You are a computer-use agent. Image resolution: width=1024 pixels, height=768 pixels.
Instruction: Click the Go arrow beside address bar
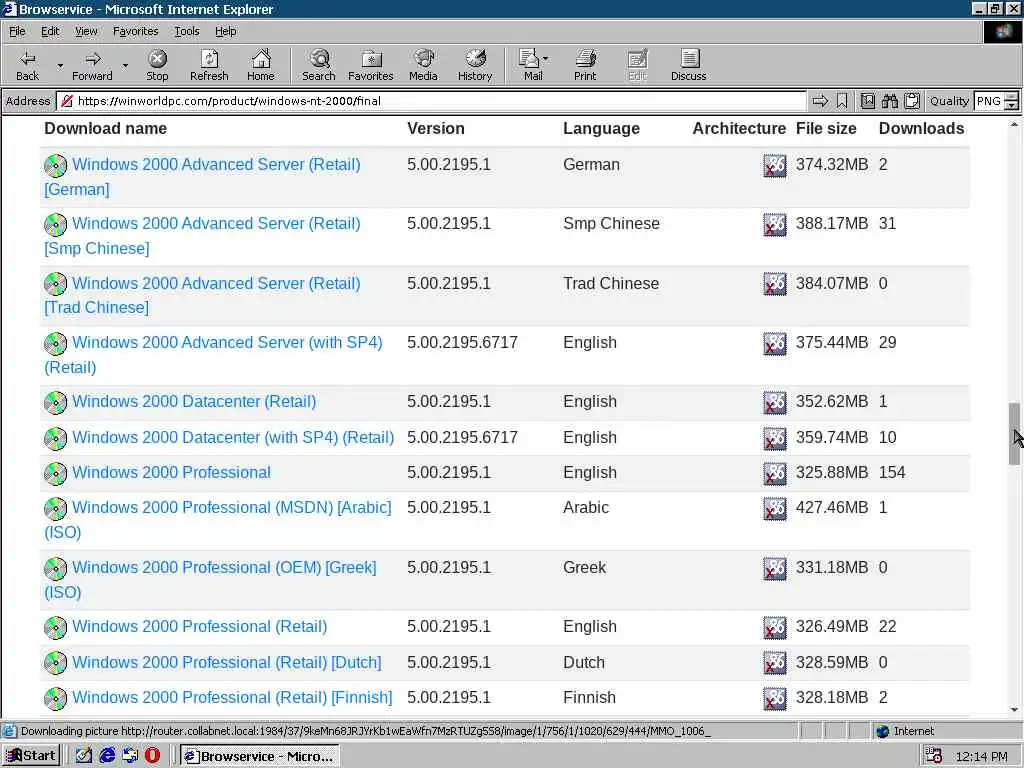coord(820,101)
